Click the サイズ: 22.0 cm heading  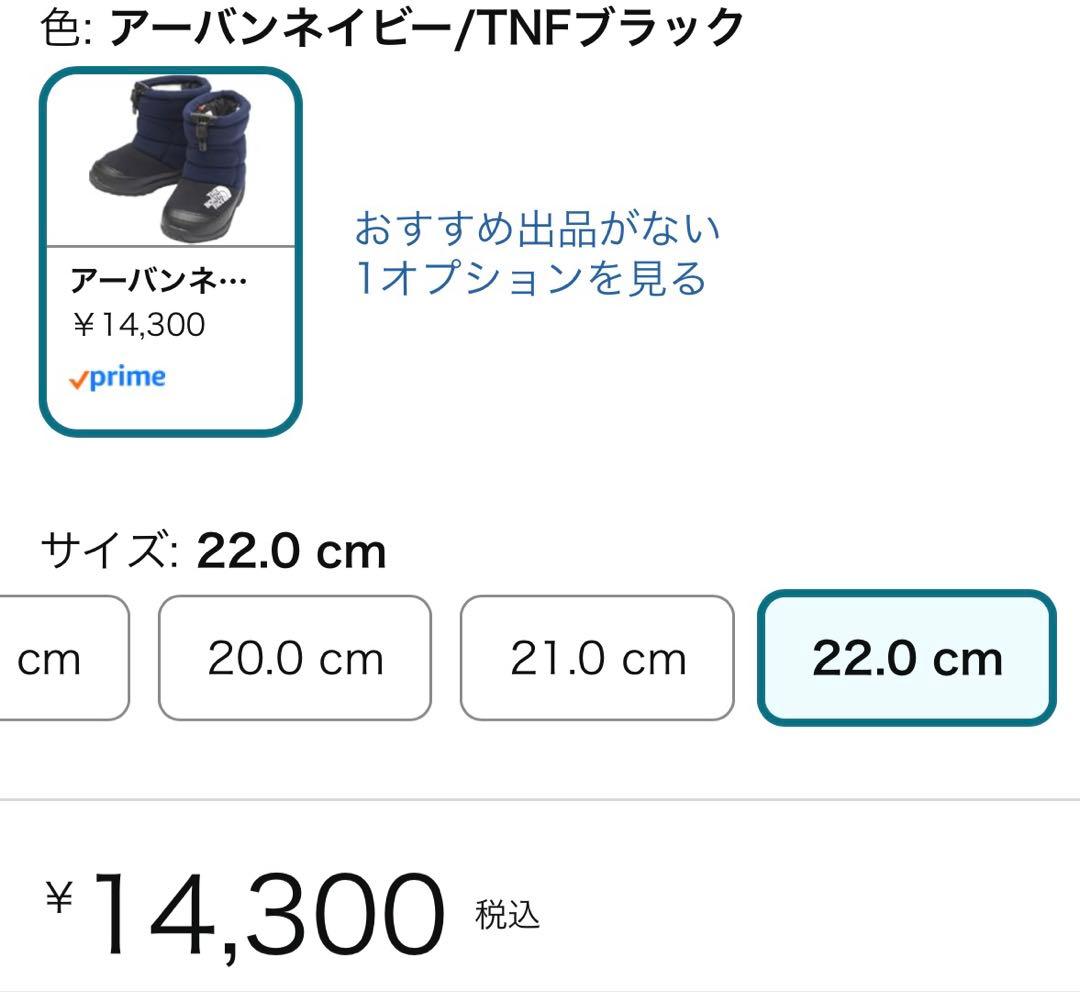click(x=212, y=548)
